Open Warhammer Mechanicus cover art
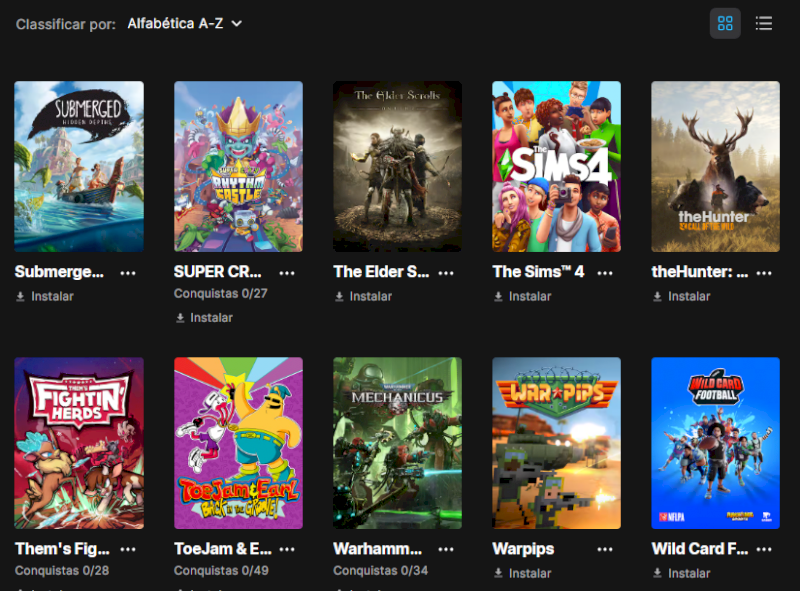 397,443
